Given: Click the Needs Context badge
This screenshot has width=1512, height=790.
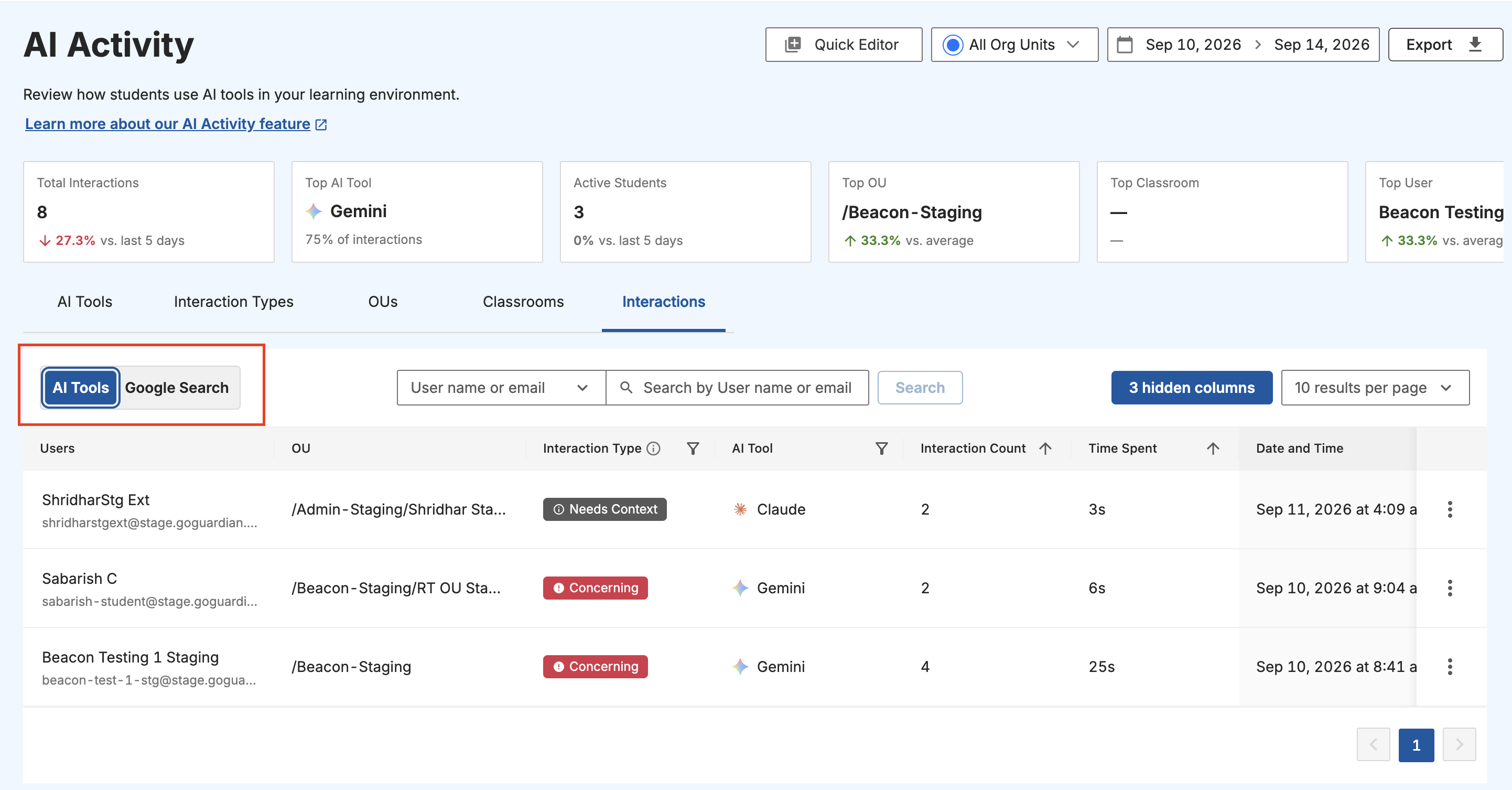Looking at the screenshot, I should [604, 509].
